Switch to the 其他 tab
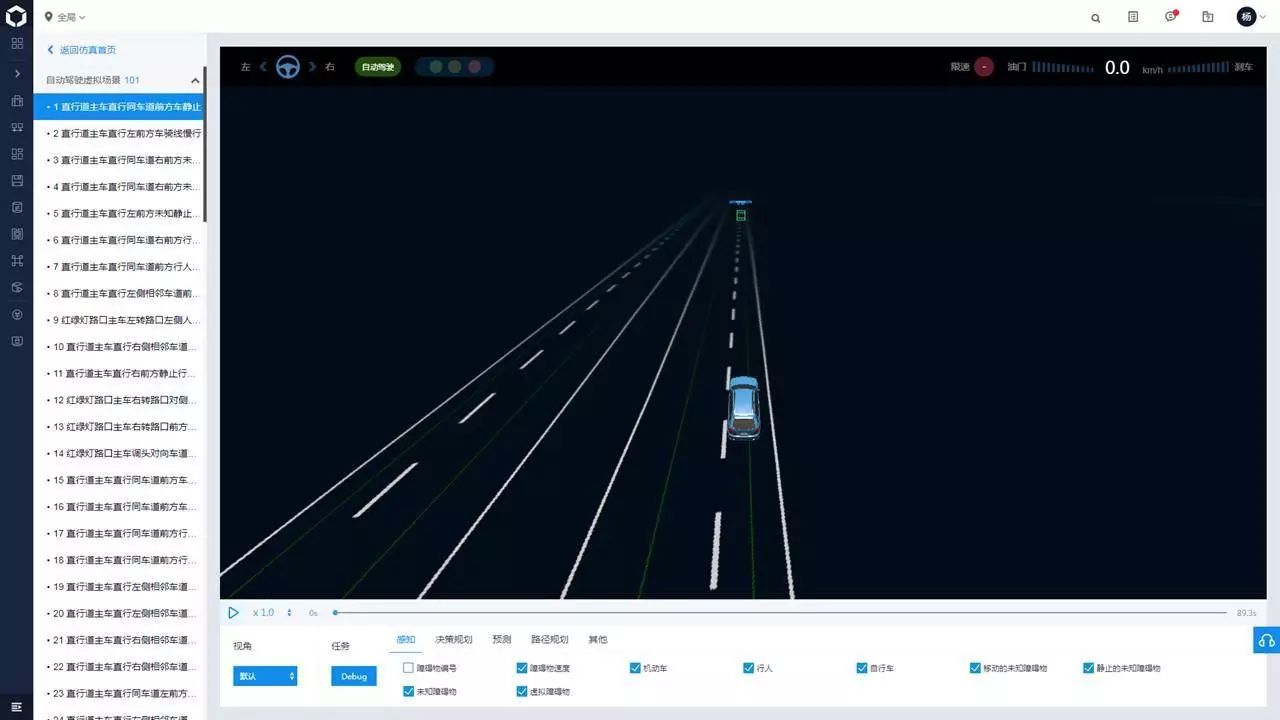This screenshot has width=1280, height=720. tap(598, 640)
